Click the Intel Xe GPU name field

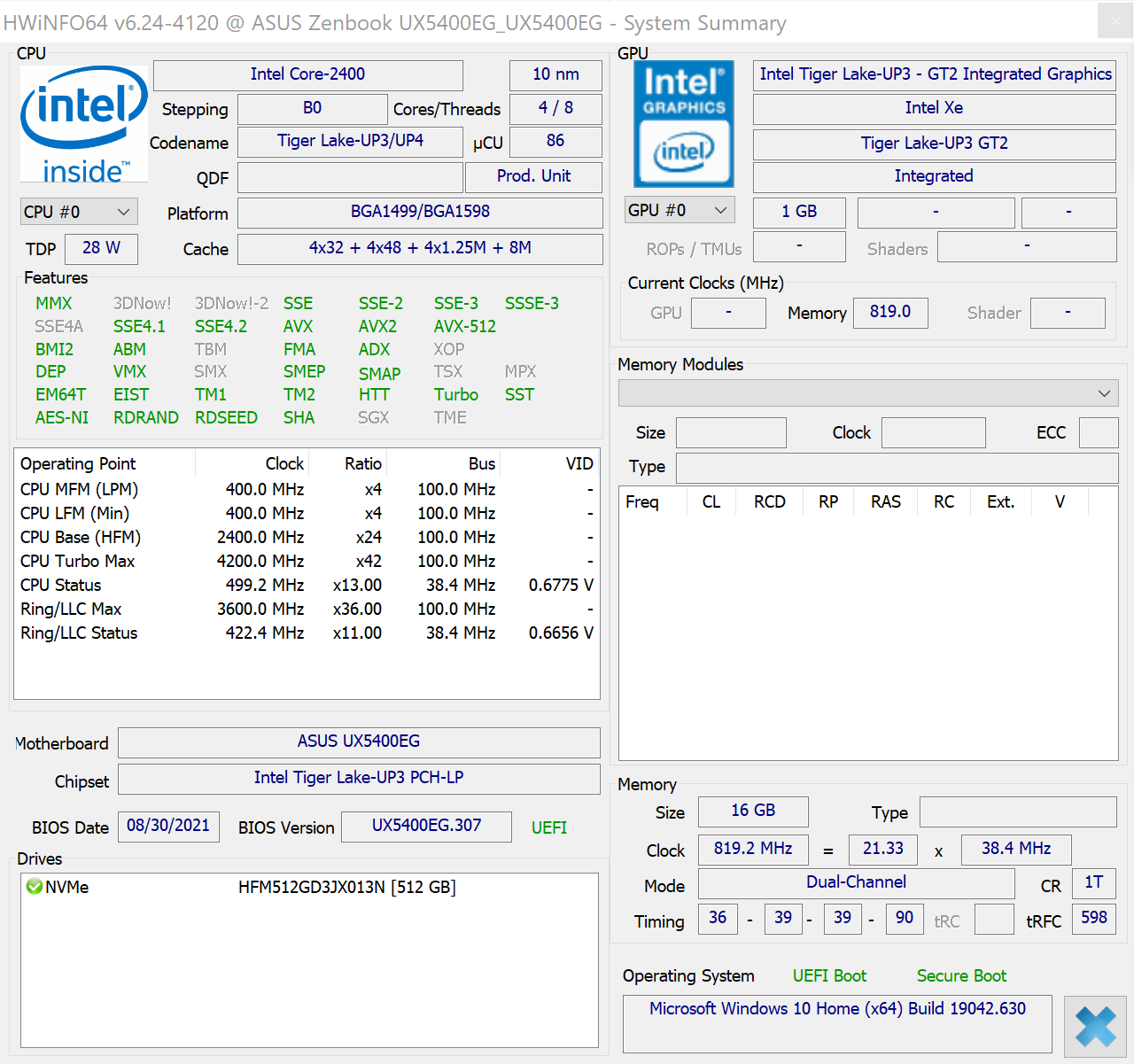click(x=934, y=109)
